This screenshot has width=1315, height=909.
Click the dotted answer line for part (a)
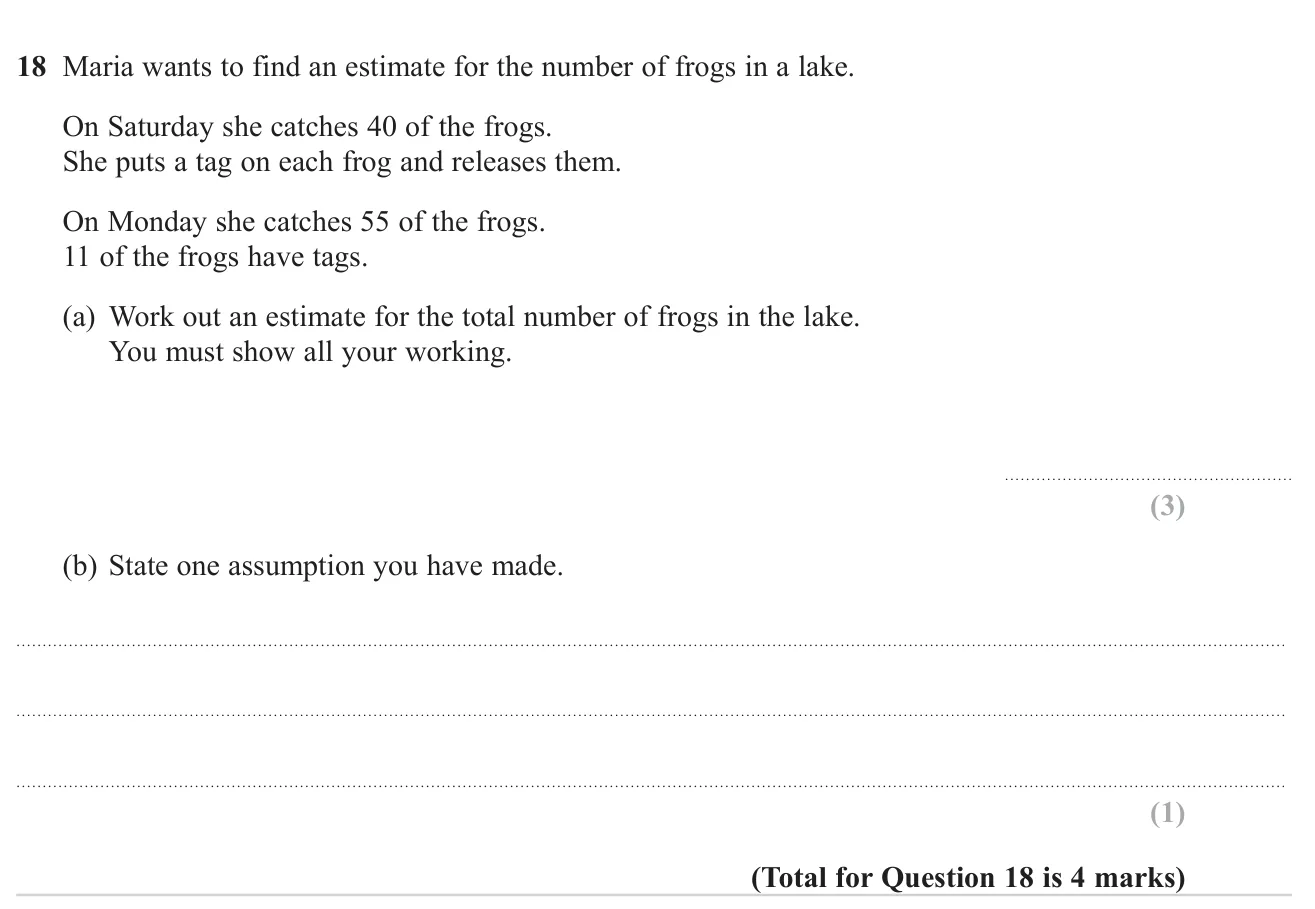point(1147,480)
